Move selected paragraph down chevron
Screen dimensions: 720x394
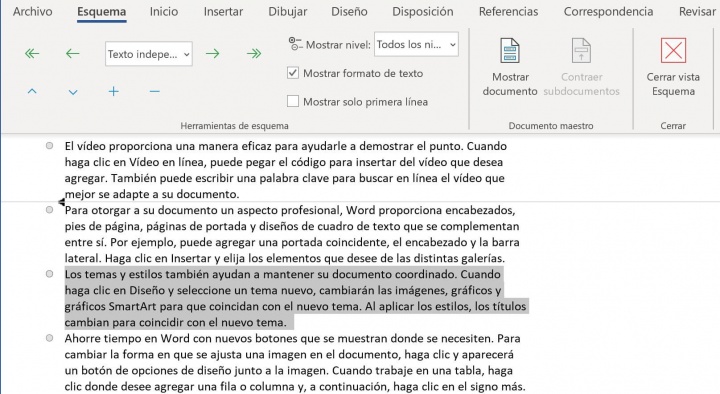pos(73,92)
